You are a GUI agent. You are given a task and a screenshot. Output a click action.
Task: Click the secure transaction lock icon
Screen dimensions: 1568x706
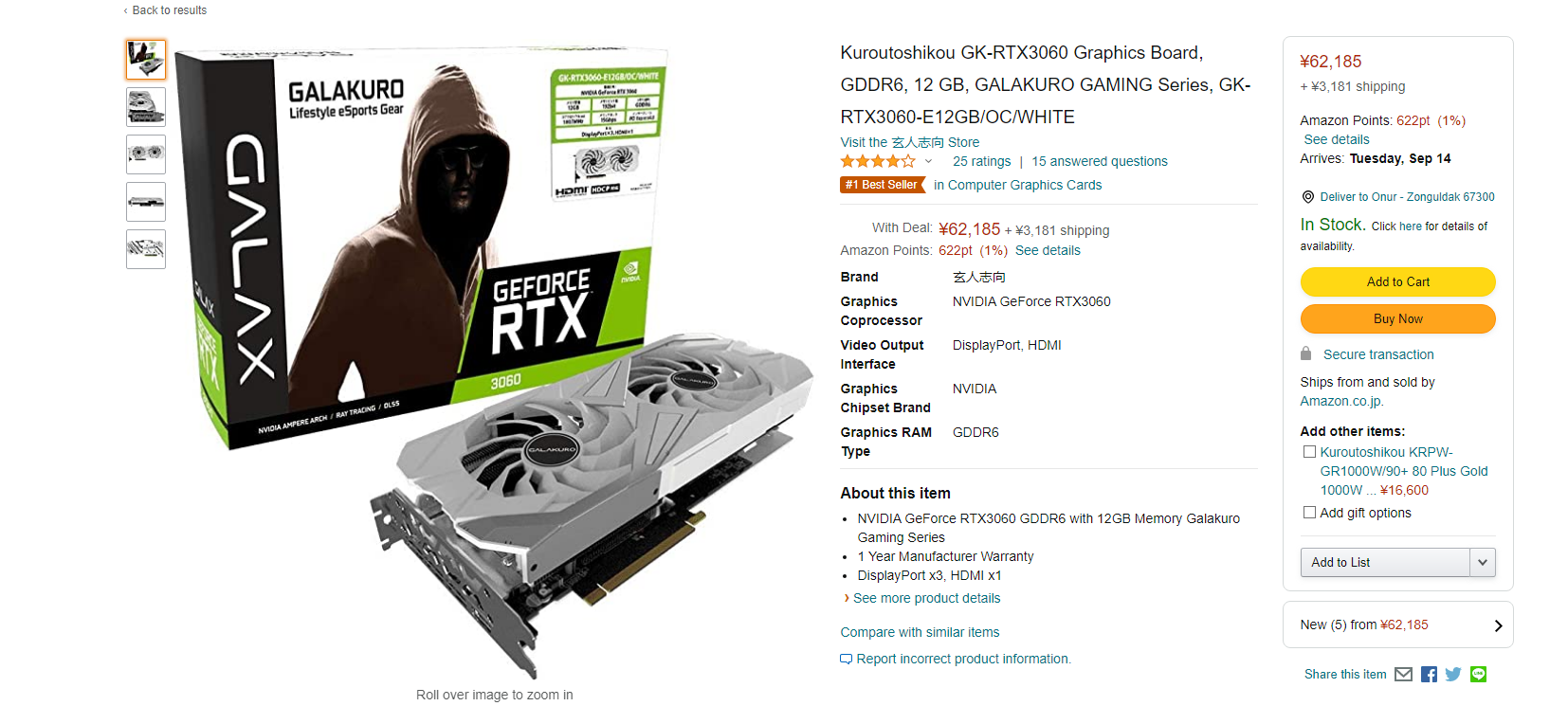coord(1305,353)
